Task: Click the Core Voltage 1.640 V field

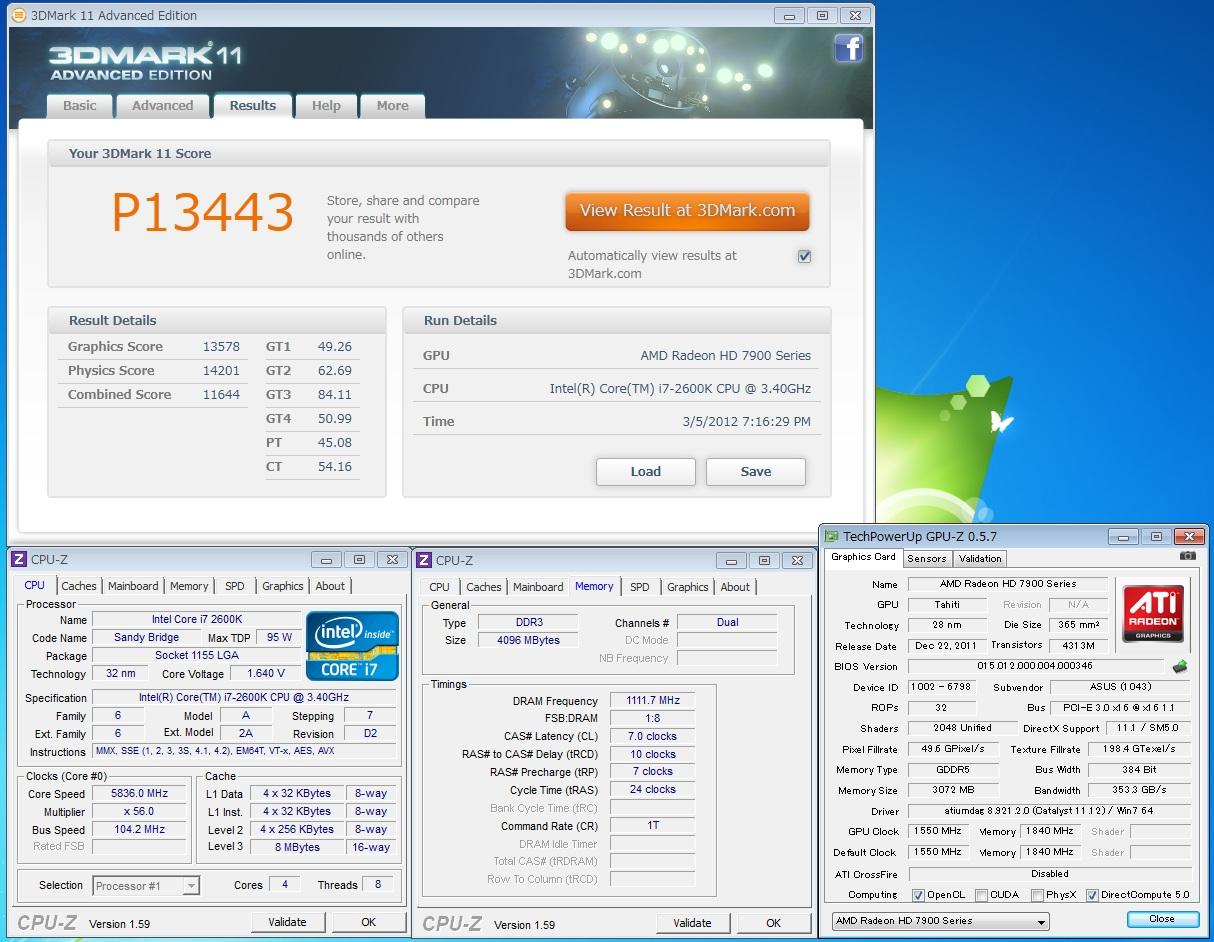Action: [266, 674]
